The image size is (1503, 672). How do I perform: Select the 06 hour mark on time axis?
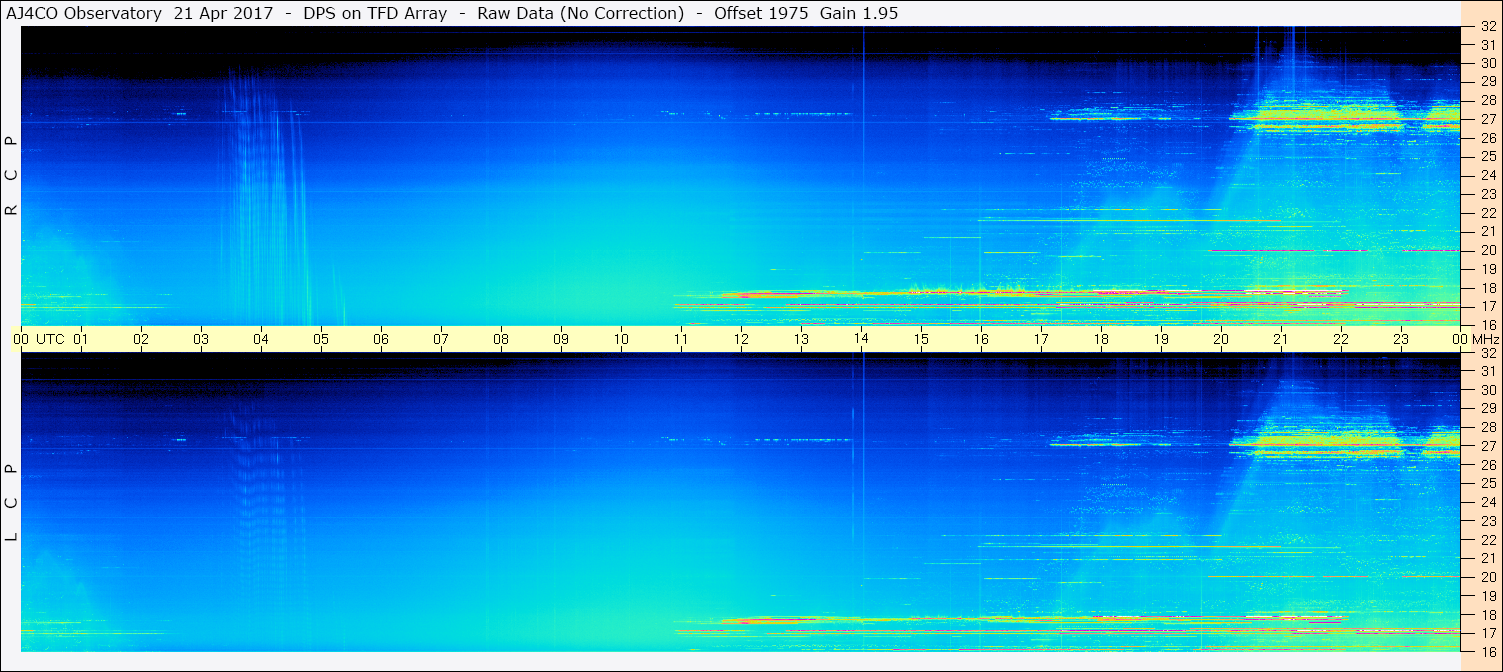click(x=381, y=339)
